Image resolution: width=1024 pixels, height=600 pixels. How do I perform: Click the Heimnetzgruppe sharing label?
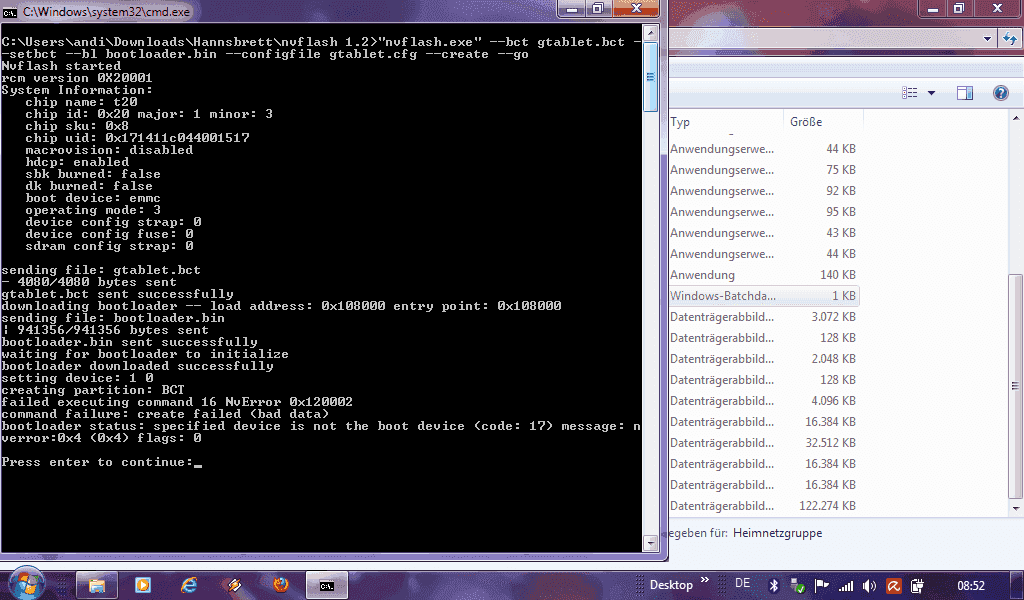[x=777, y=533]
